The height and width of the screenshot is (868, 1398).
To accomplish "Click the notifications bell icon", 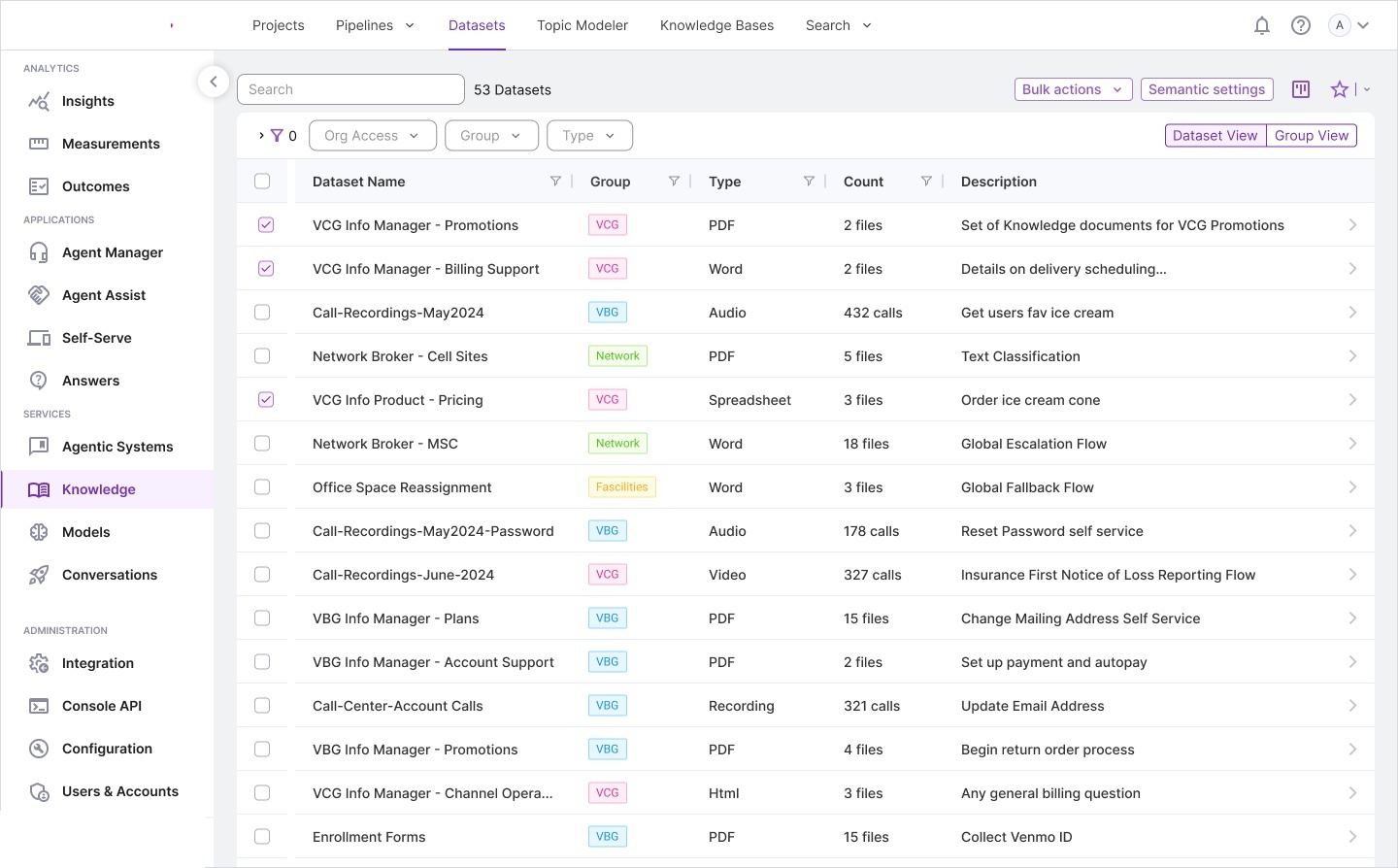I will 1261,26.
